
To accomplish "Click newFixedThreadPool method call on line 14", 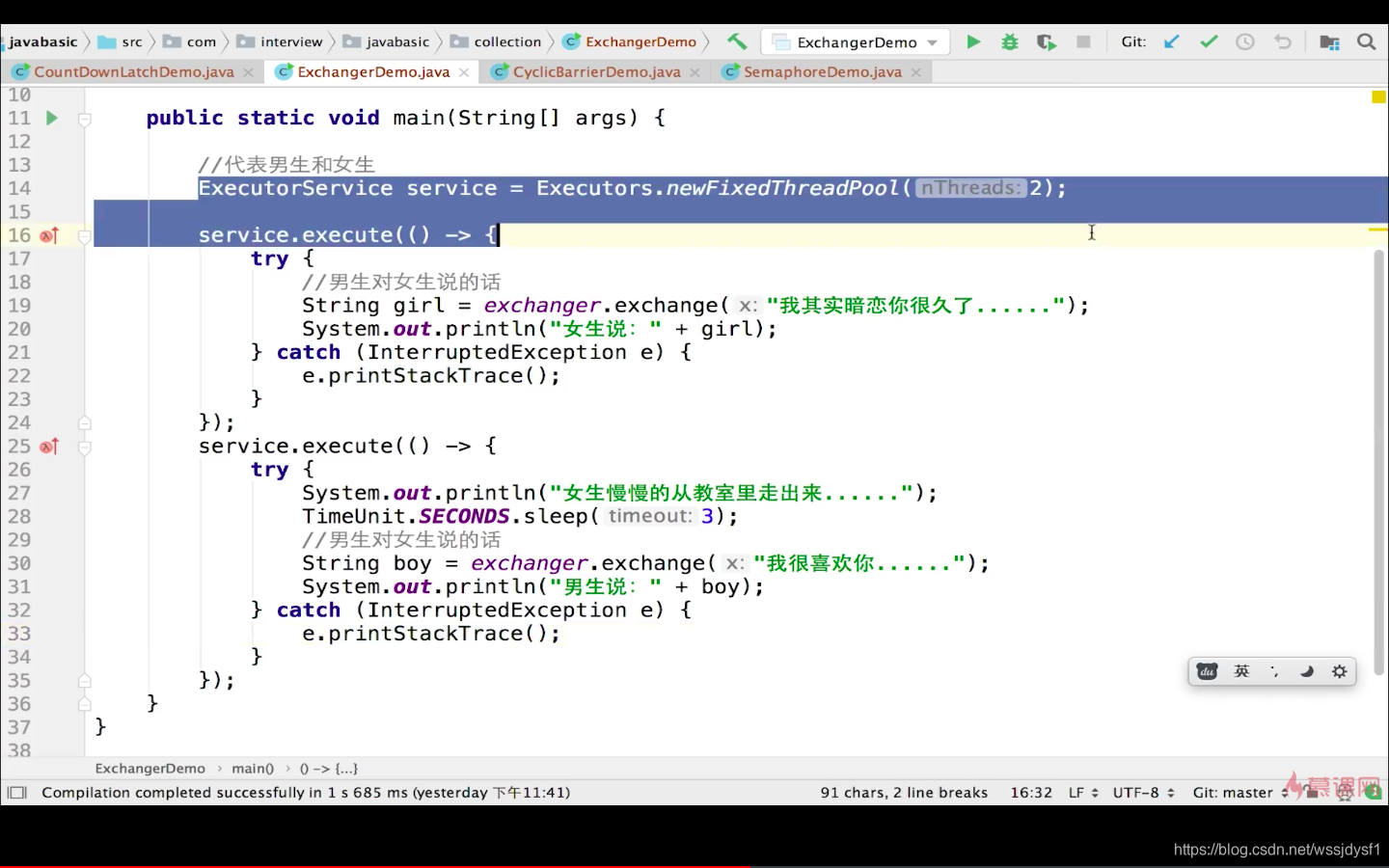I will coord(783,188).
